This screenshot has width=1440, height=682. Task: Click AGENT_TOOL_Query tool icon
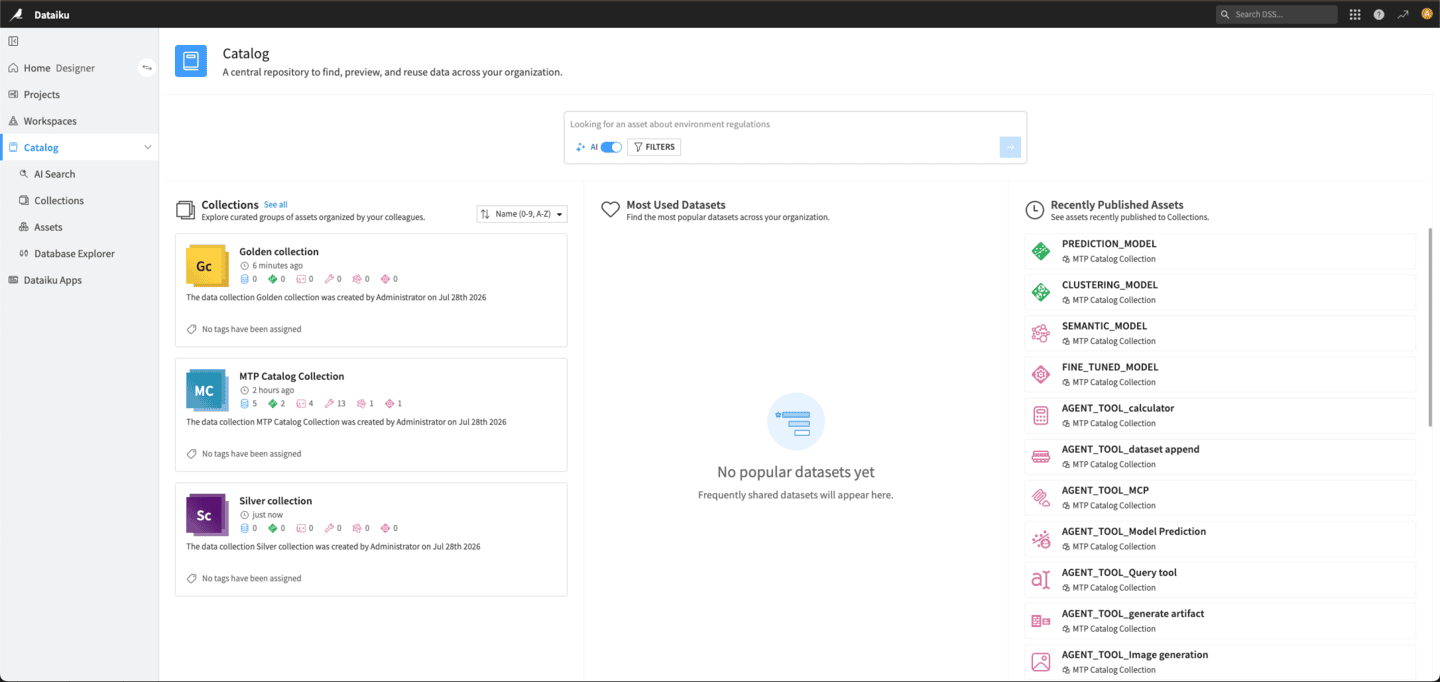(1041, 580)
